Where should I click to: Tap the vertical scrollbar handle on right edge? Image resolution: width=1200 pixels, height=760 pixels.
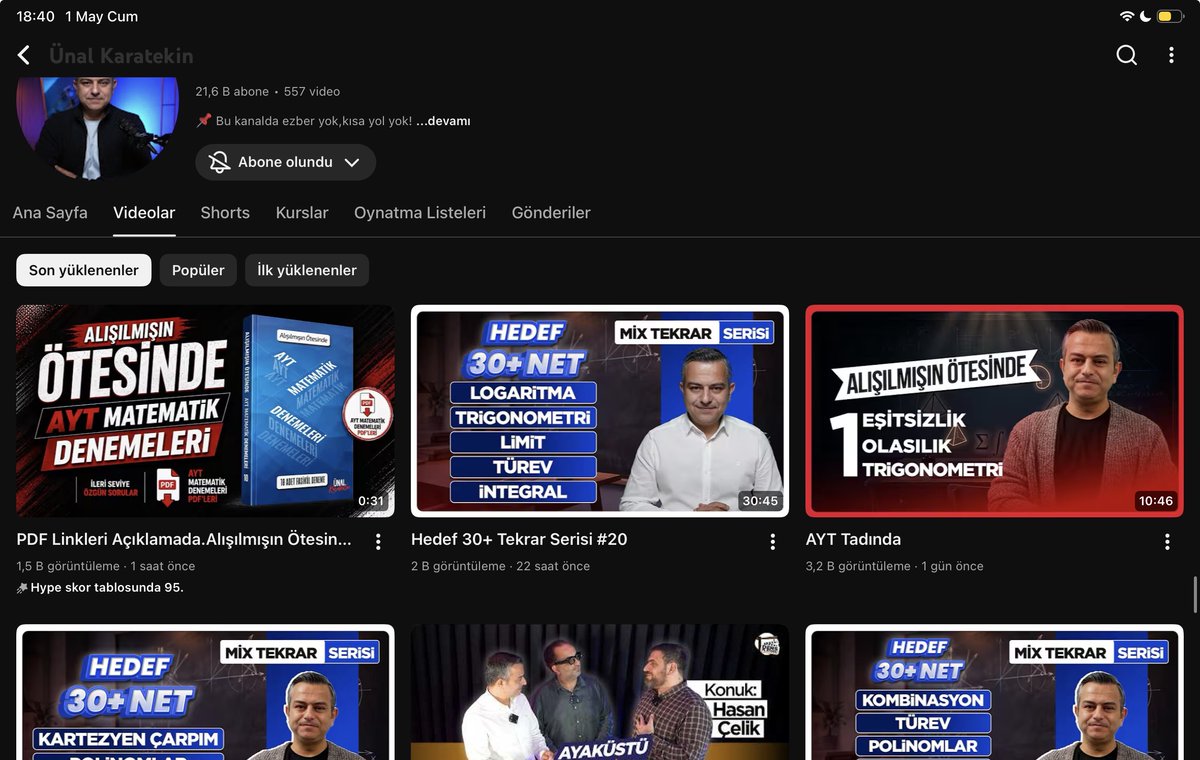point(1196,595)
